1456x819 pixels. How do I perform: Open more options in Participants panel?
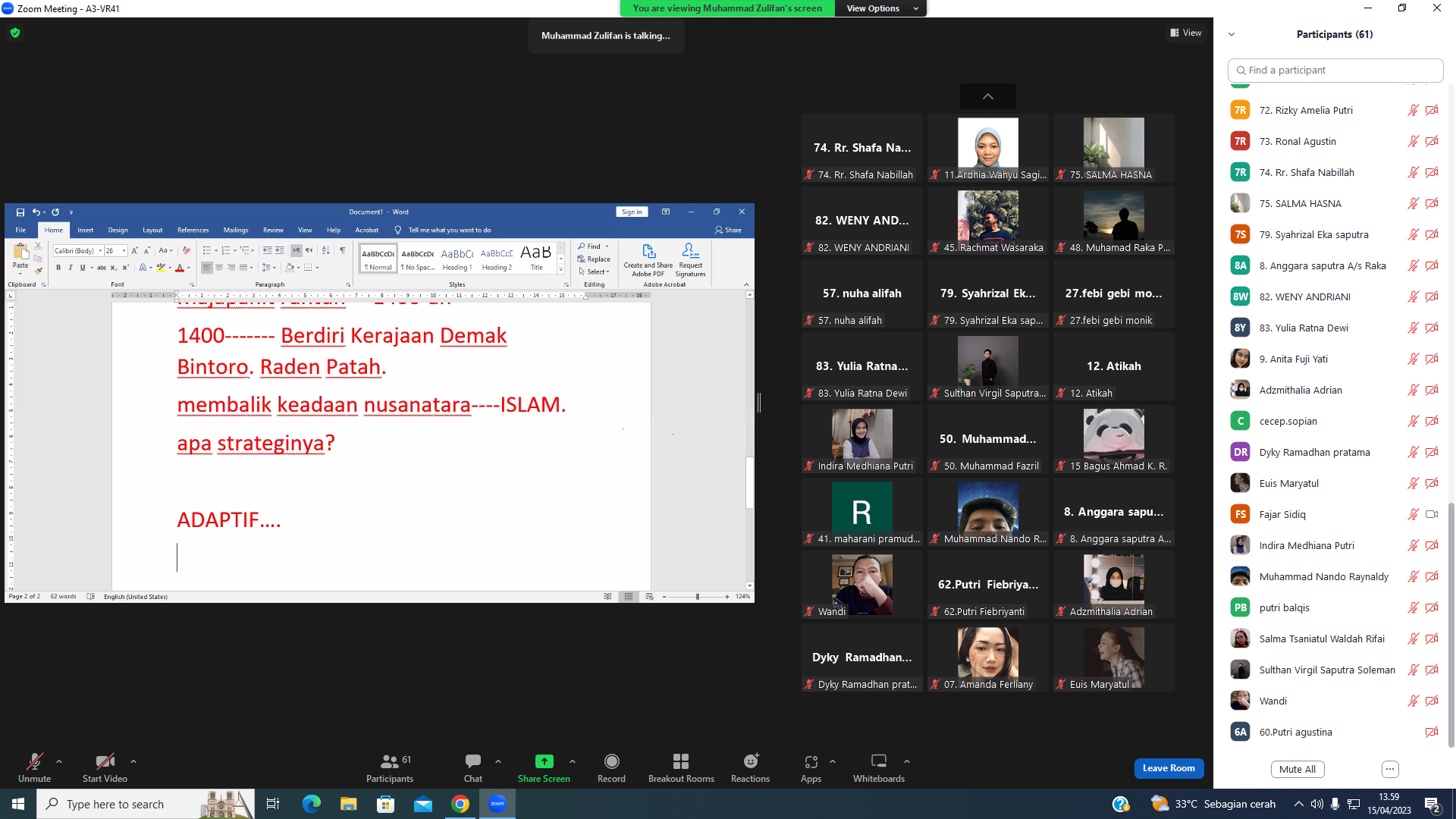point(1390,769)
